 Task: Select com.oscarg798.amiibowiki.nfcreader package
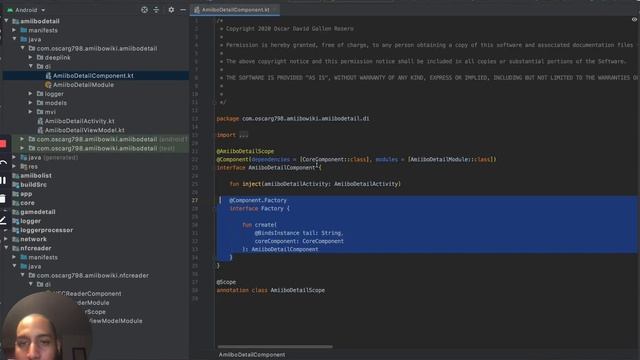[x=93, y=275]
